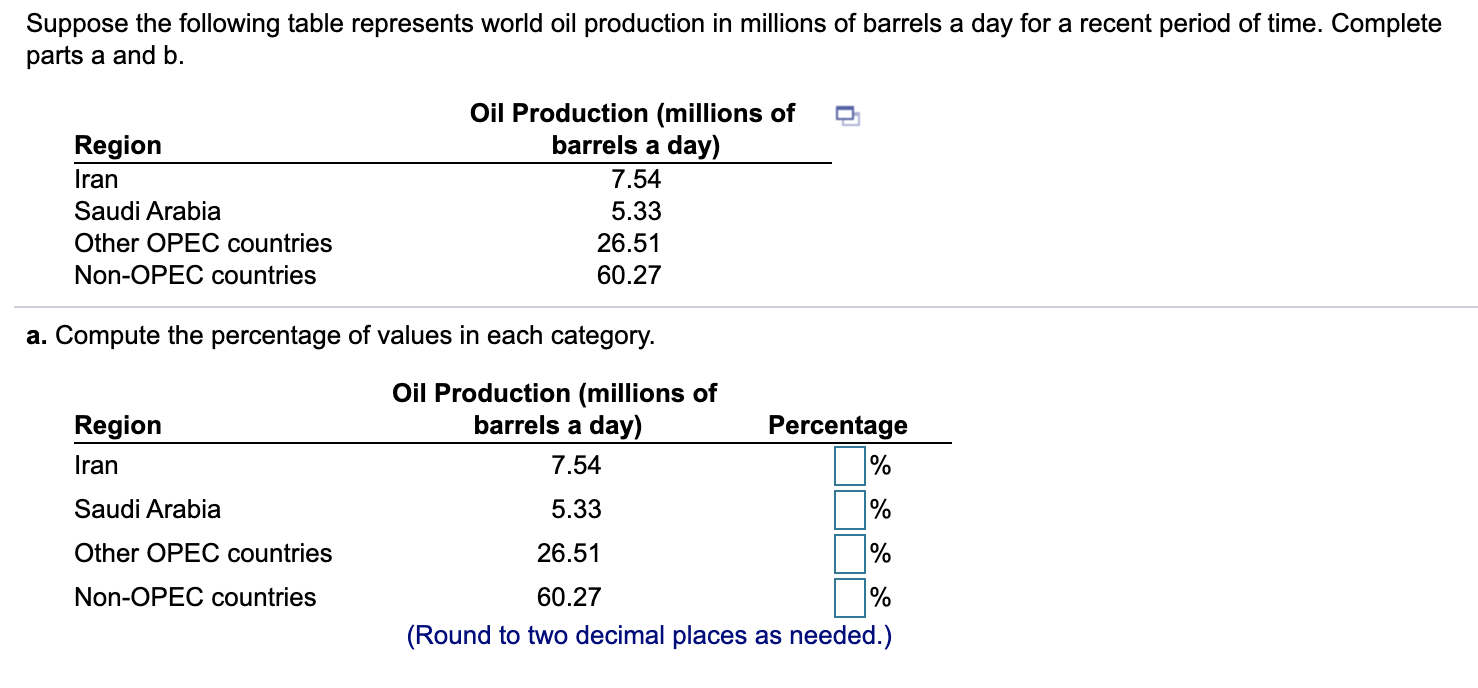Fill in the Iran percentage box

tap(850, 465)
